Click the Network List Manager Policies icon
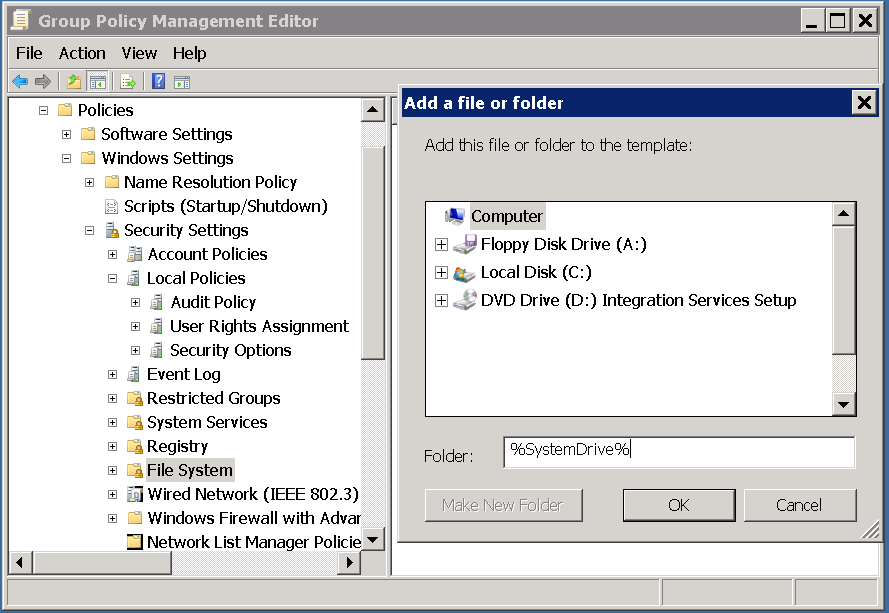889x613 pixels. point(135,542)
